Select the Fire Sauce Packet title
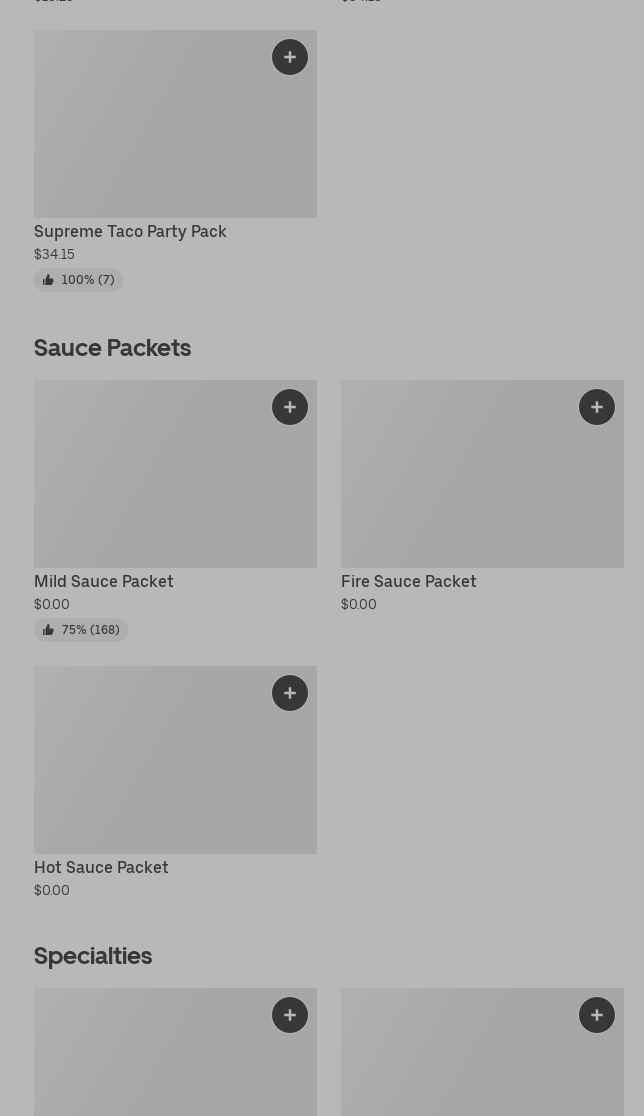The height and width of the screenshot is (1116, 644). [409, 581]
